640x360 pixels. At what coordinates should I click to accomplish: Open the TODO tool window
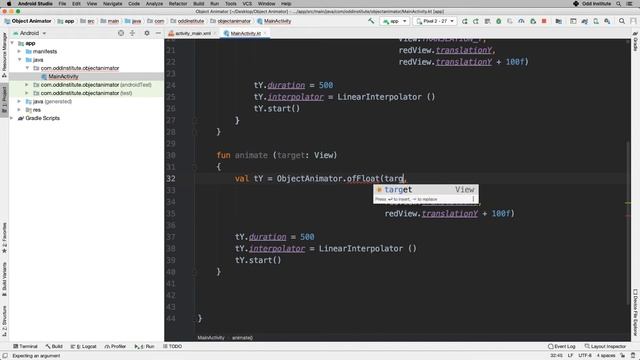pyautogui.click(x=172, y=346)
